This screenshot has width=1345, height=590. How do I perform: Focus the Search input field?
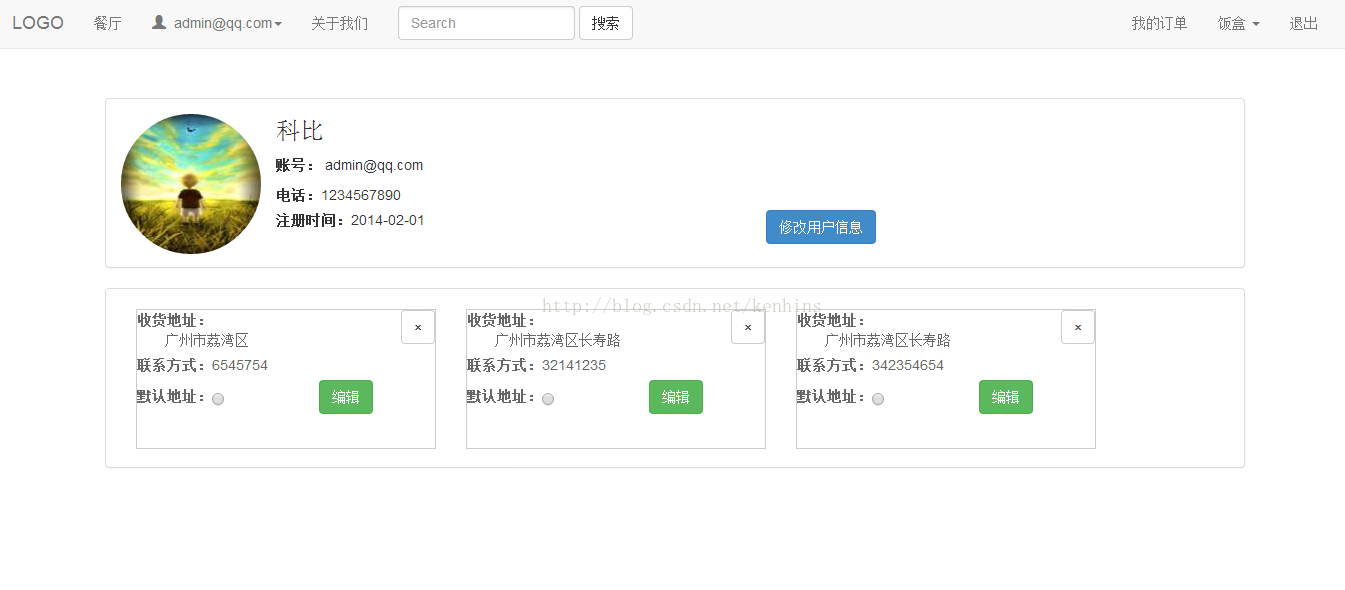[486, 23]
